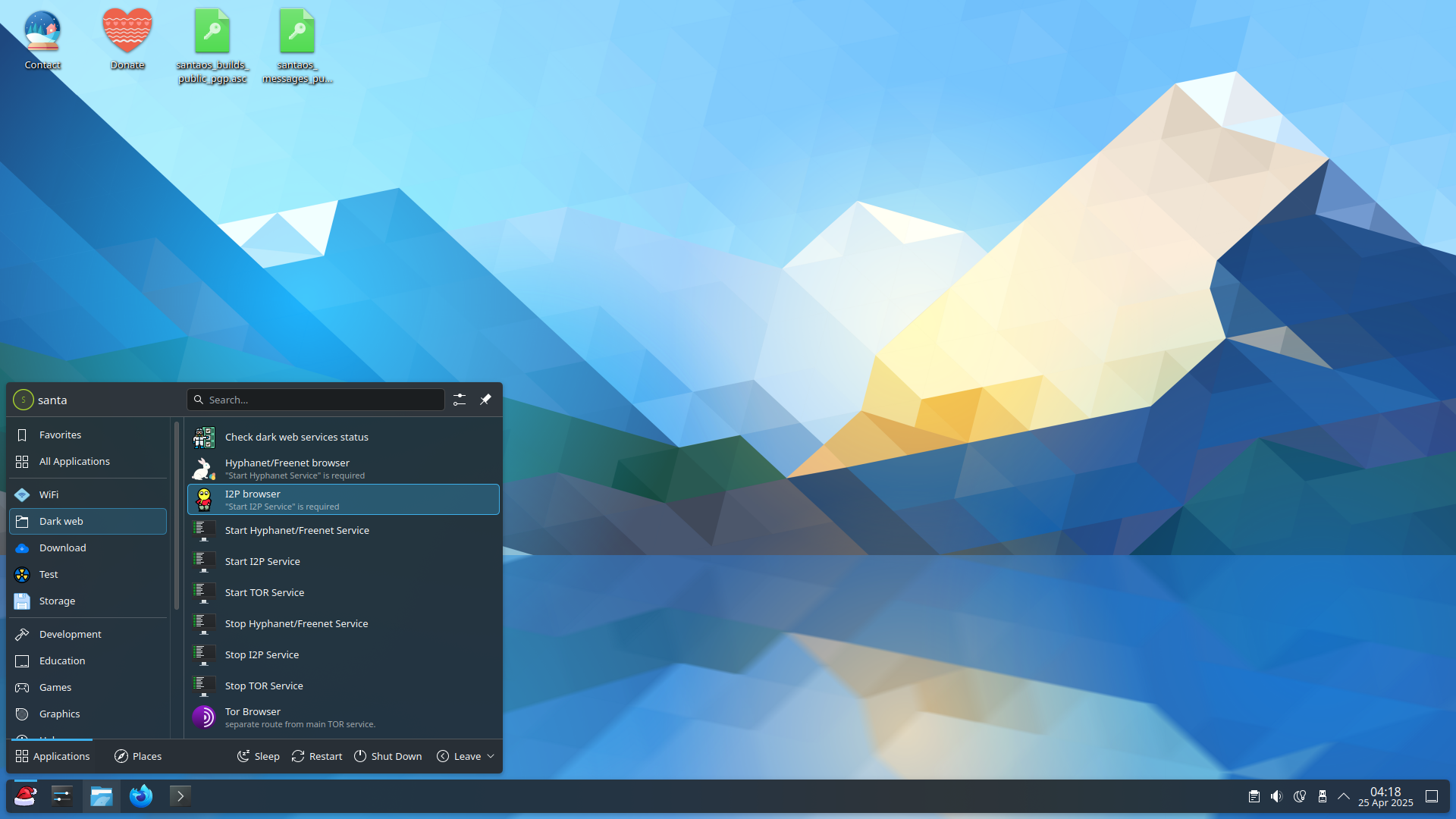This screenshot has width=1456, height=819.
Task: Open terminal launcher in taskbar
Action: pyautogui.click(x=180, y=796)
